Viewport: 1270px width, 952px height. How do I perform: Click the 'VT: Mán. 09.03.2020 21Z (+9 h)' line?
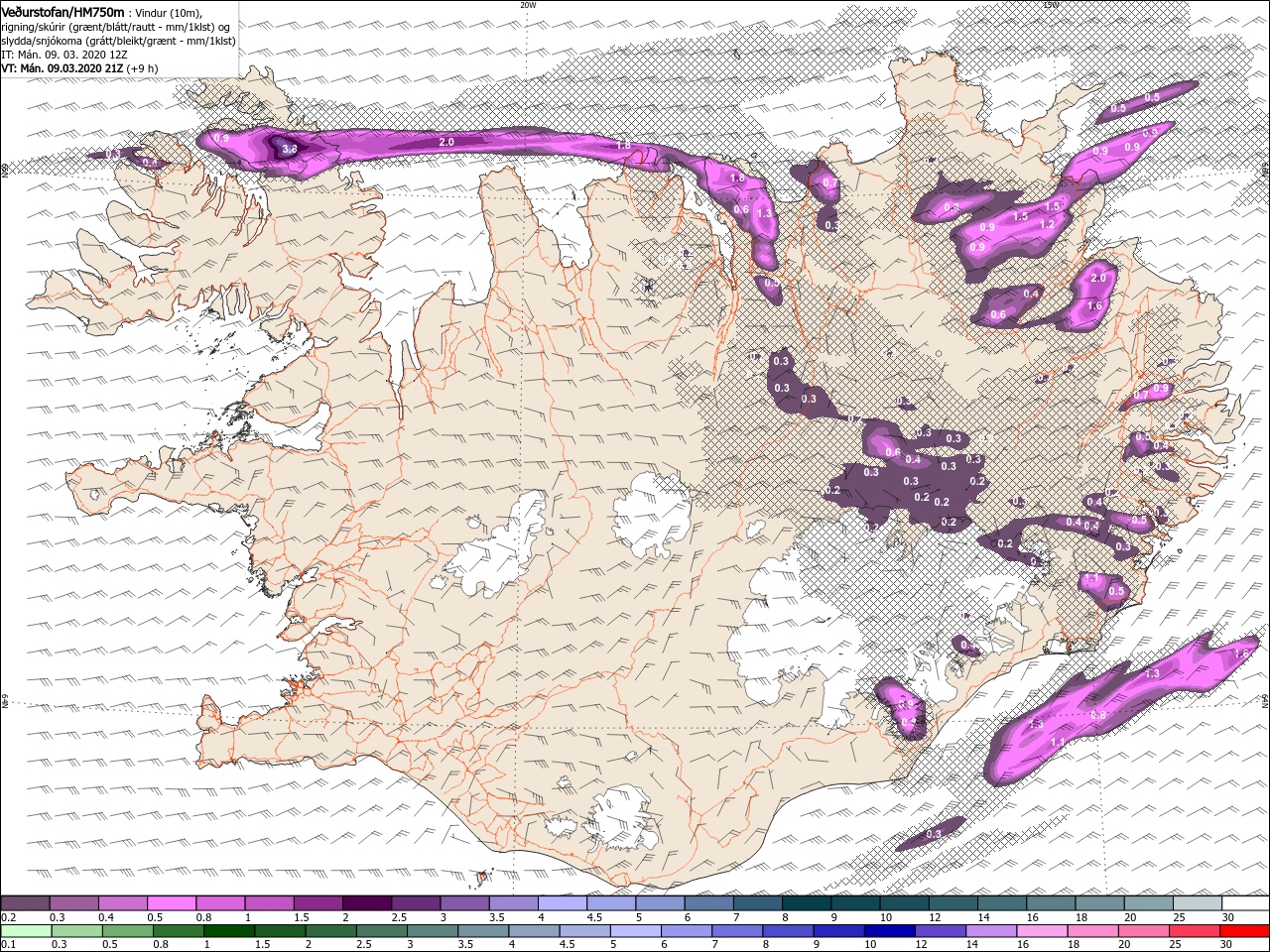tap(78, 68)
